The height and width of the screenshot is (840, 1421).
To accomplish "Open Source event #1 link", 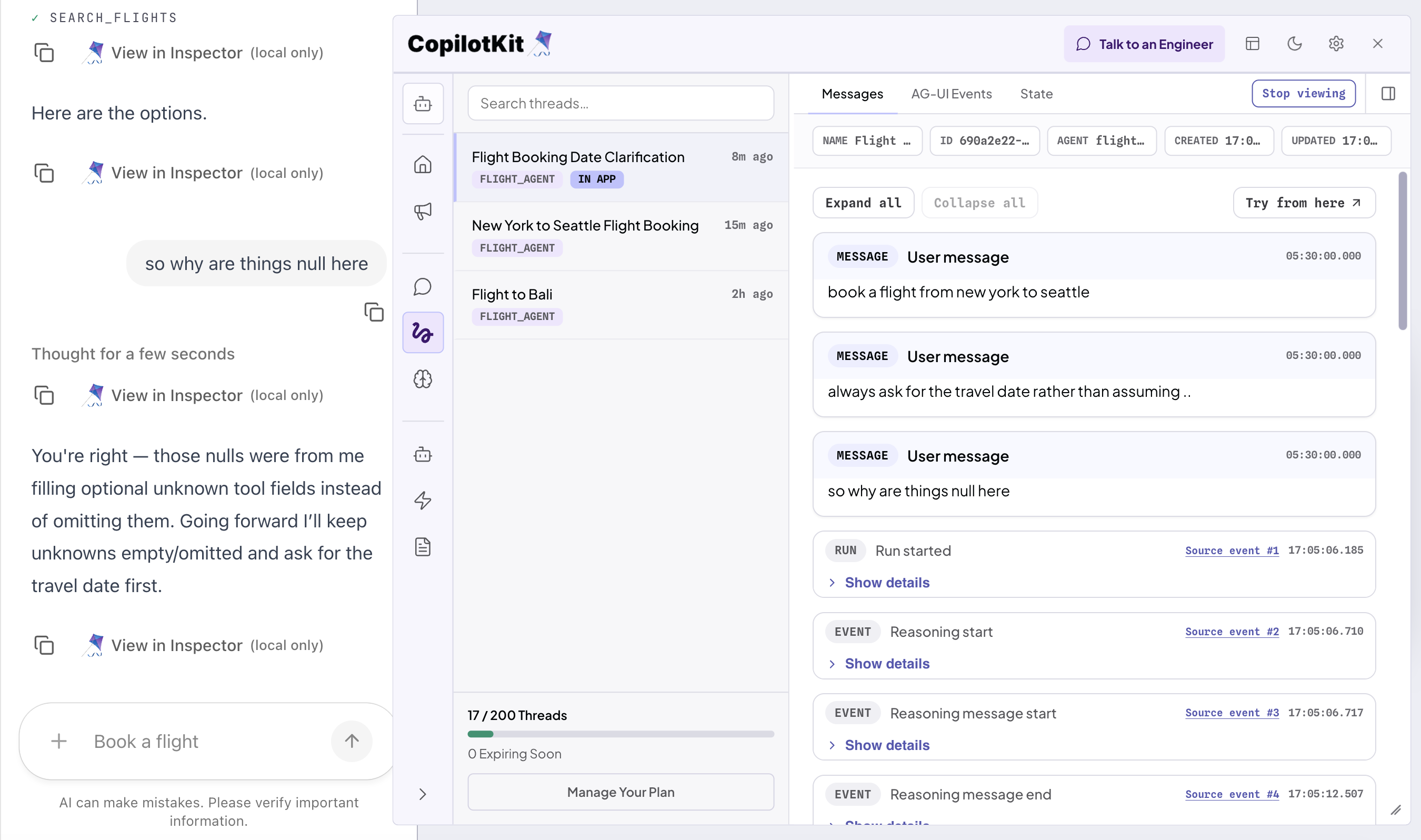I will coord(1232,550).
